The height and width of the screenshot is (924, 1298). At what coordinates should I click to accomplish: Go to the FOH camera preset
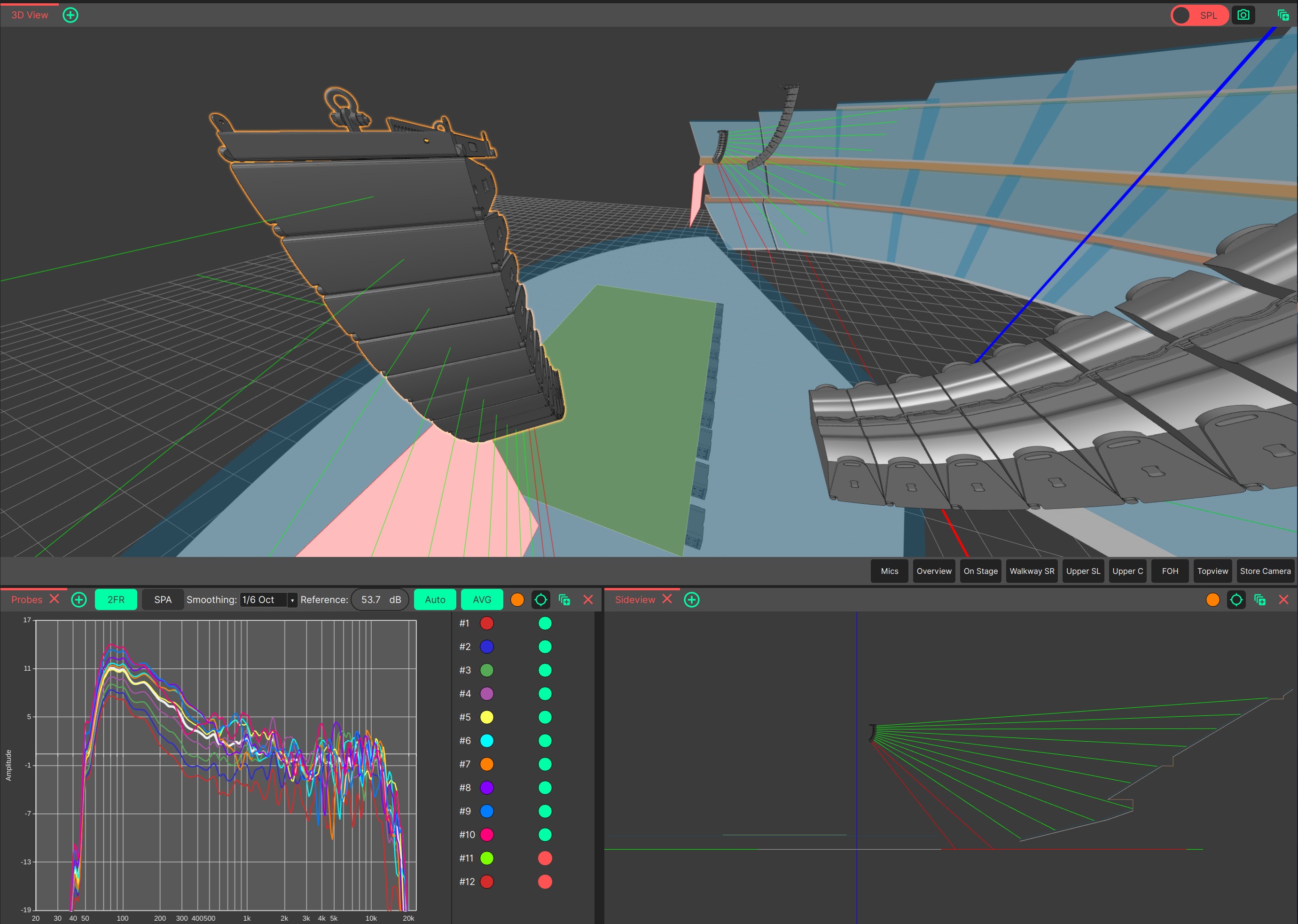(x=1169, y=571)
